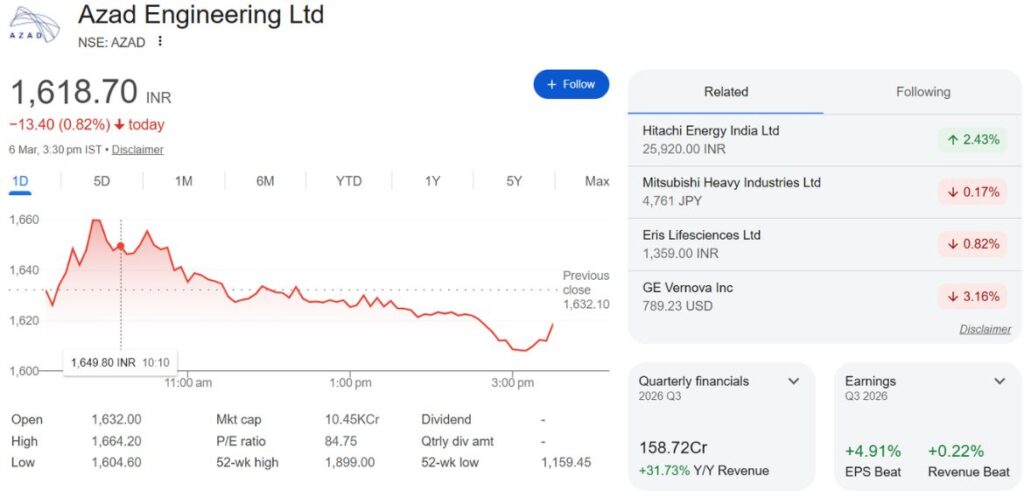Image resolution: width=1024 pixels, height=504 pixels.
Task: Click the 1,649.80 INR 10:10 tooltip
Action: (120, 363)
